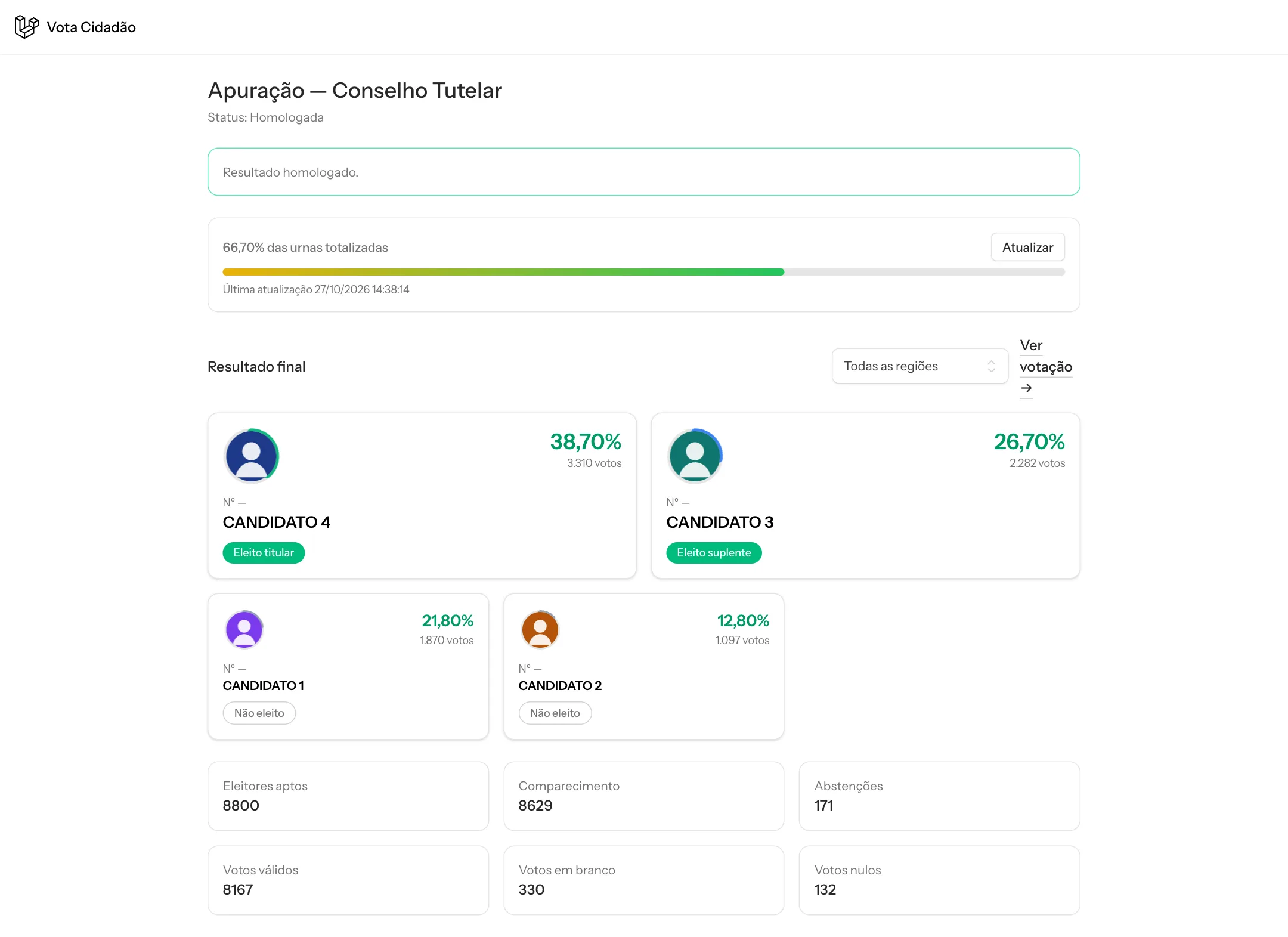Expand region selector chevron arrows
Screen dimensions: 1288x937
(991, 366)
